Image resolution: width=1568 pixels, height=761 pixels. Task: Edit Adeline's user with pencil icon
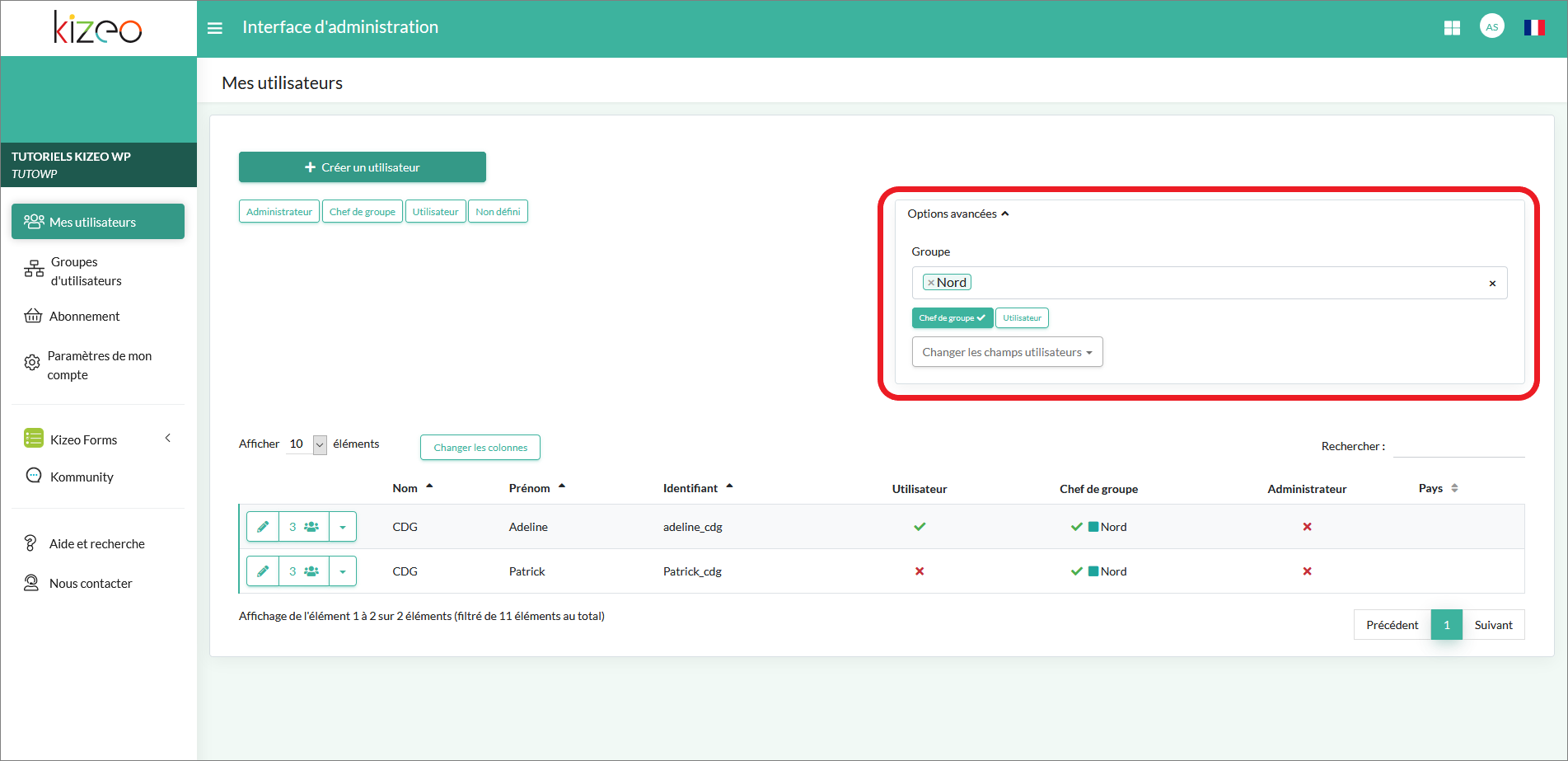pyautogui.click(x=263, y=527)
